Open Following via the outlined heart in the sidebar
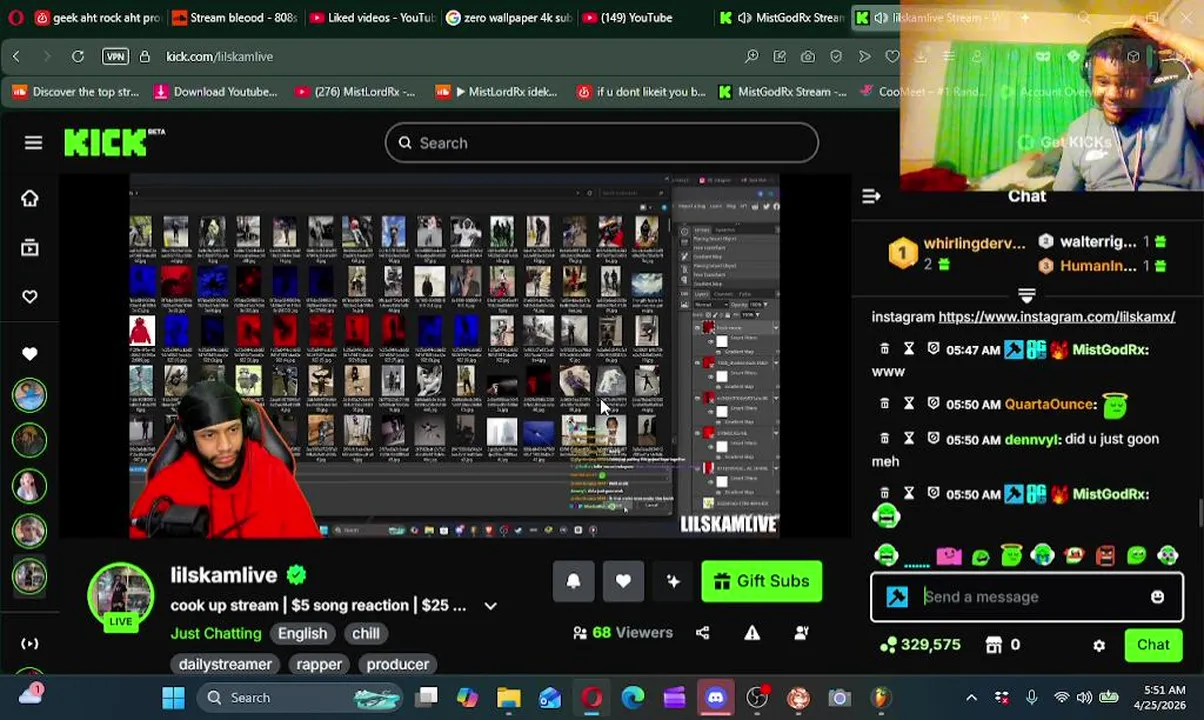Image resolution: width=1204 pixels, height=720 pixels. 29,296
